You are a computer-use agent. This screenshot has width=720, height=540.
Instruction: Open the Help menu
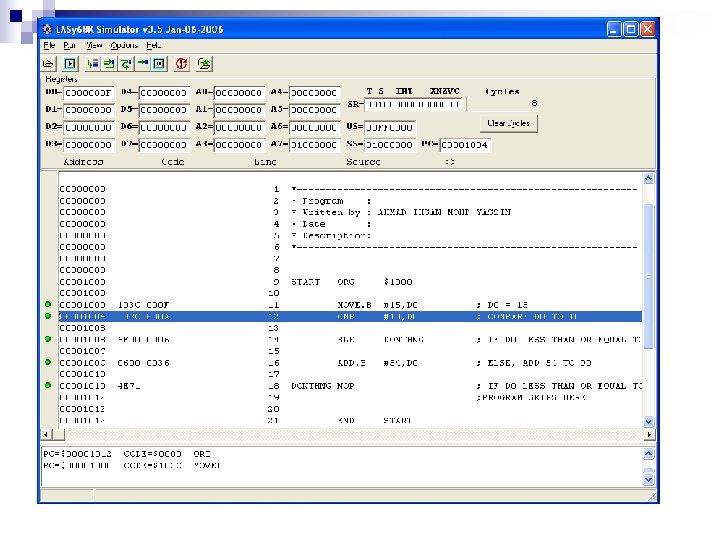click(x=153, y=45)
